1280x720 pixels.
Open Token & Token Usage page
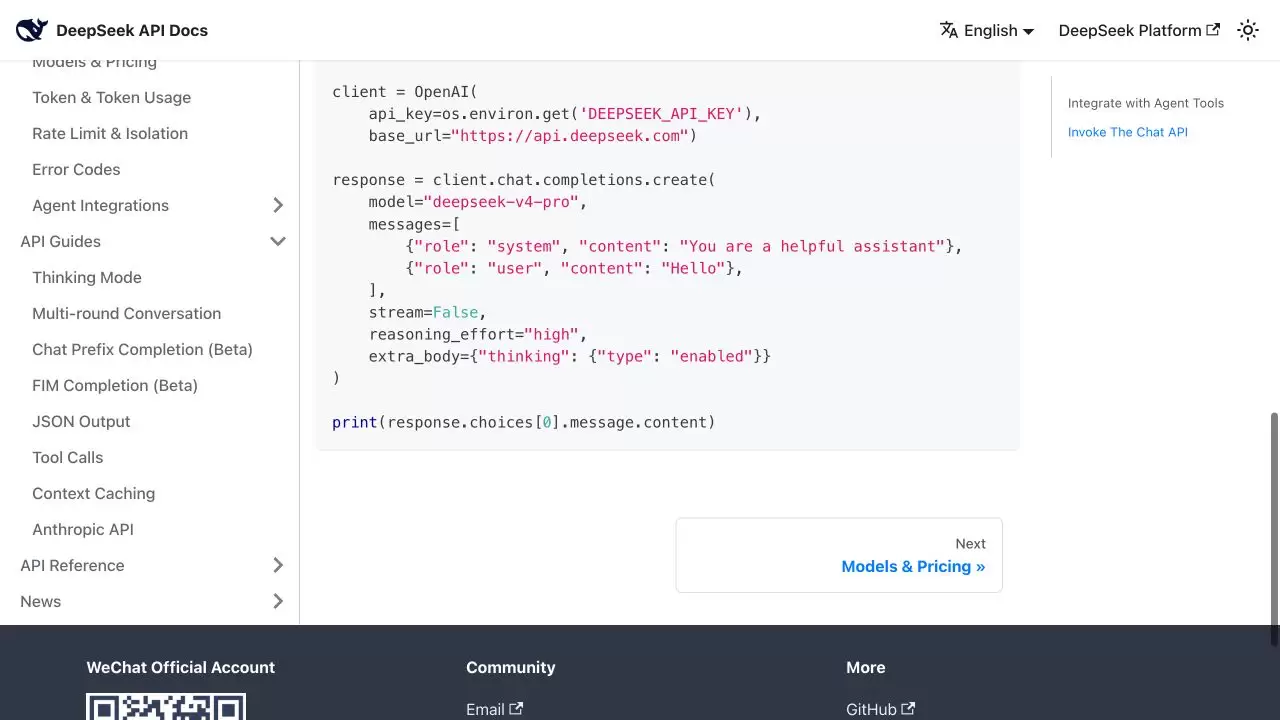(112, 97)
